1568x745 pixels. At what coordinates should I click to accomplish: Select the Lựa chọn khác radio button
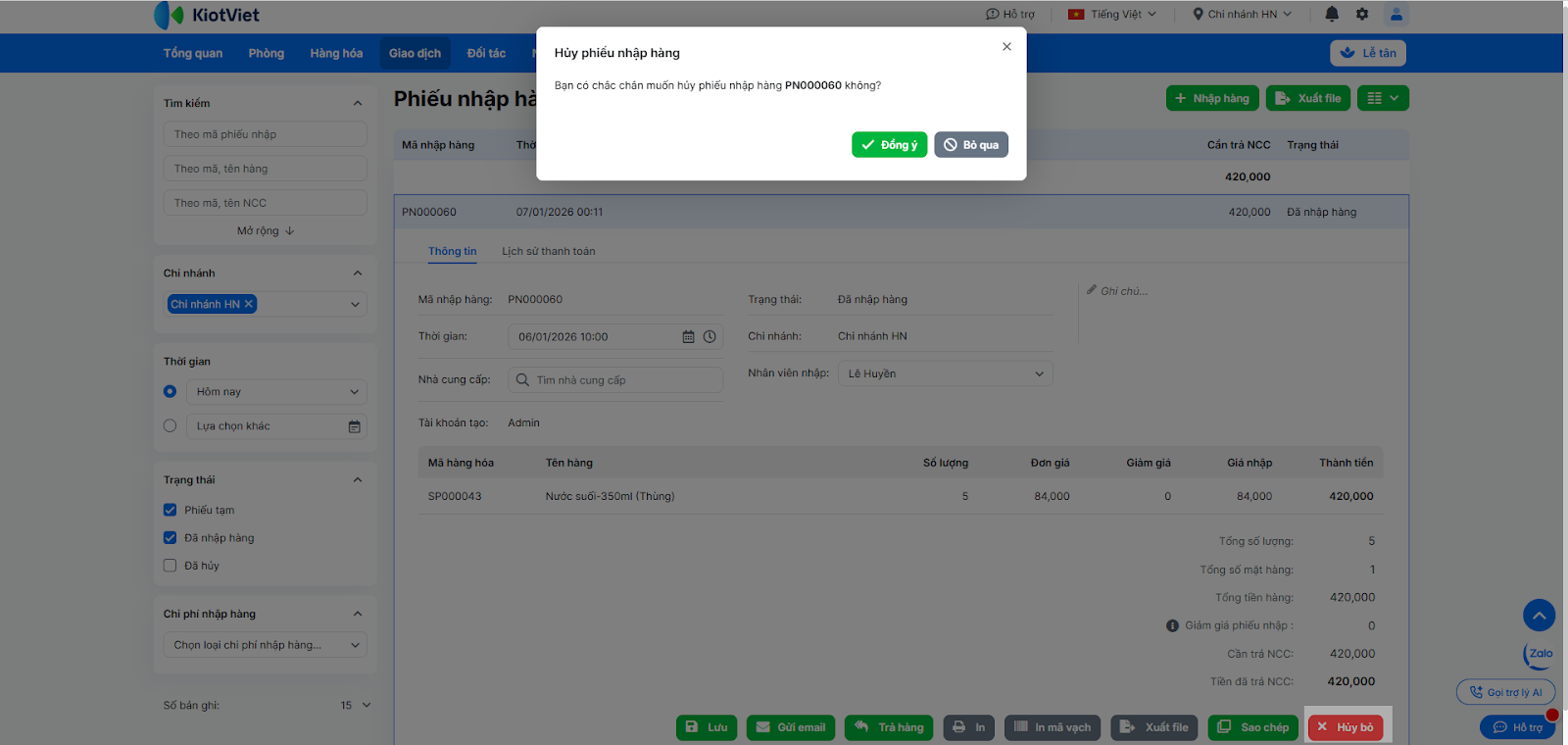coord(171,426)
